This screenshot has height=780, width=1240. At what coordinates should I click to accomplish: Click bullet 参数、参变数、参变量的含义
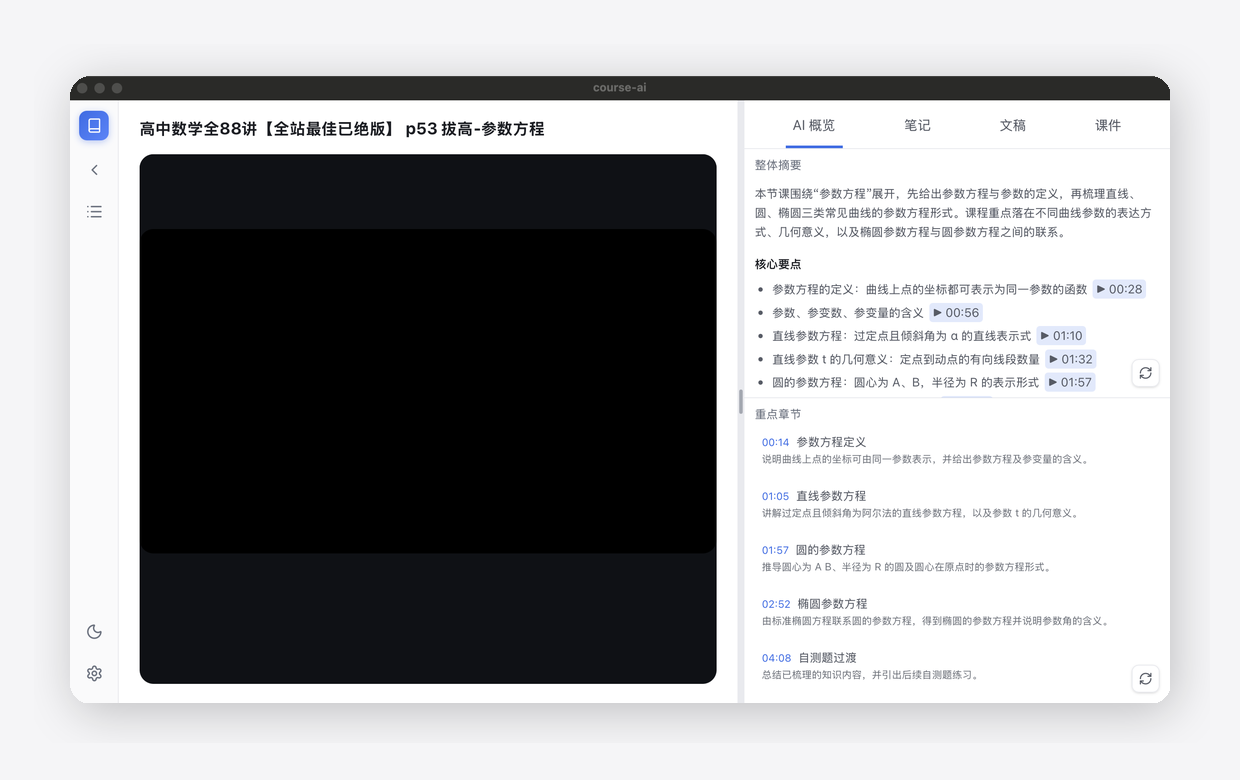(x=848, y=313)
